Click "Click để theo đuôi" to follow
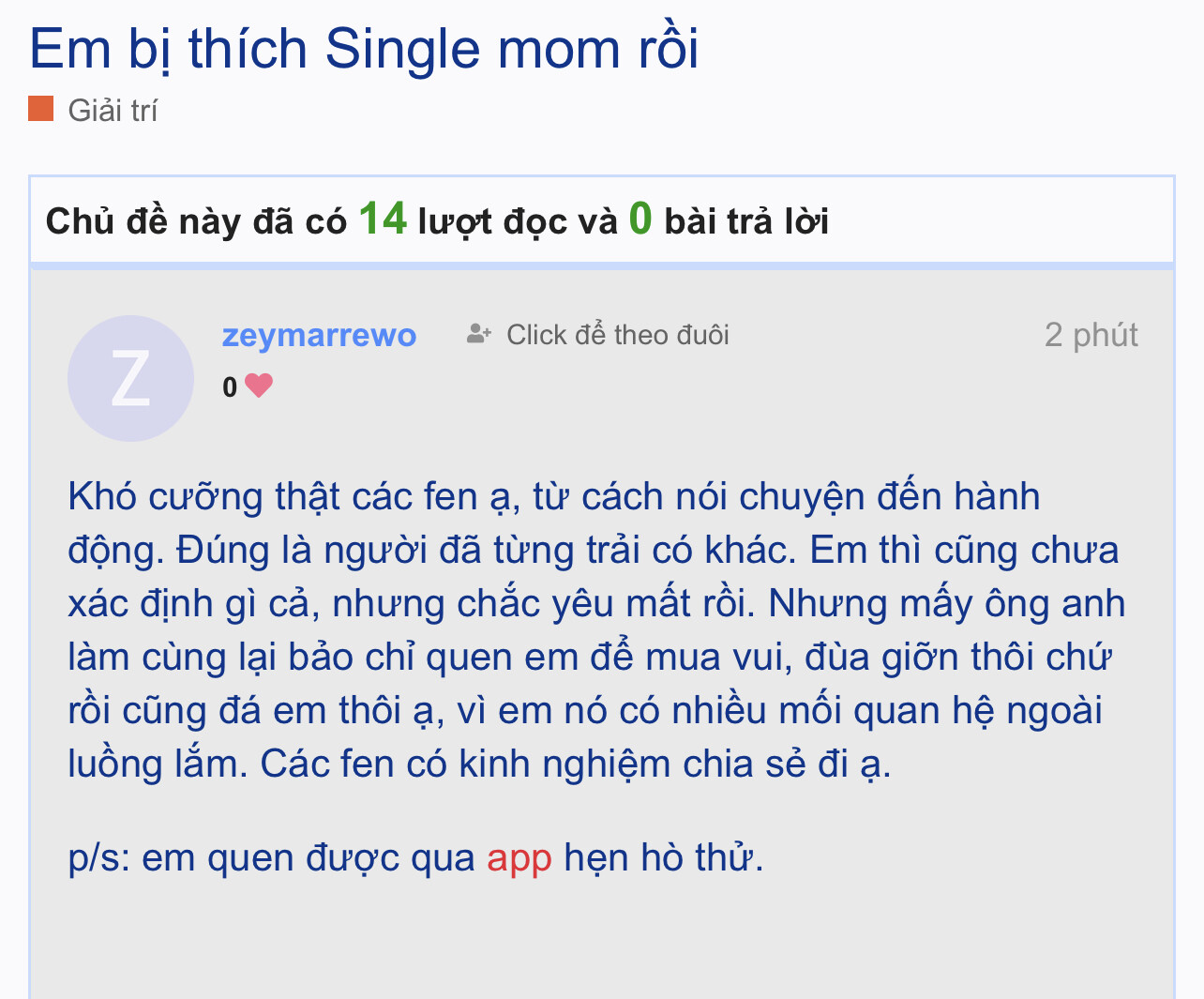 coord(617,335)
